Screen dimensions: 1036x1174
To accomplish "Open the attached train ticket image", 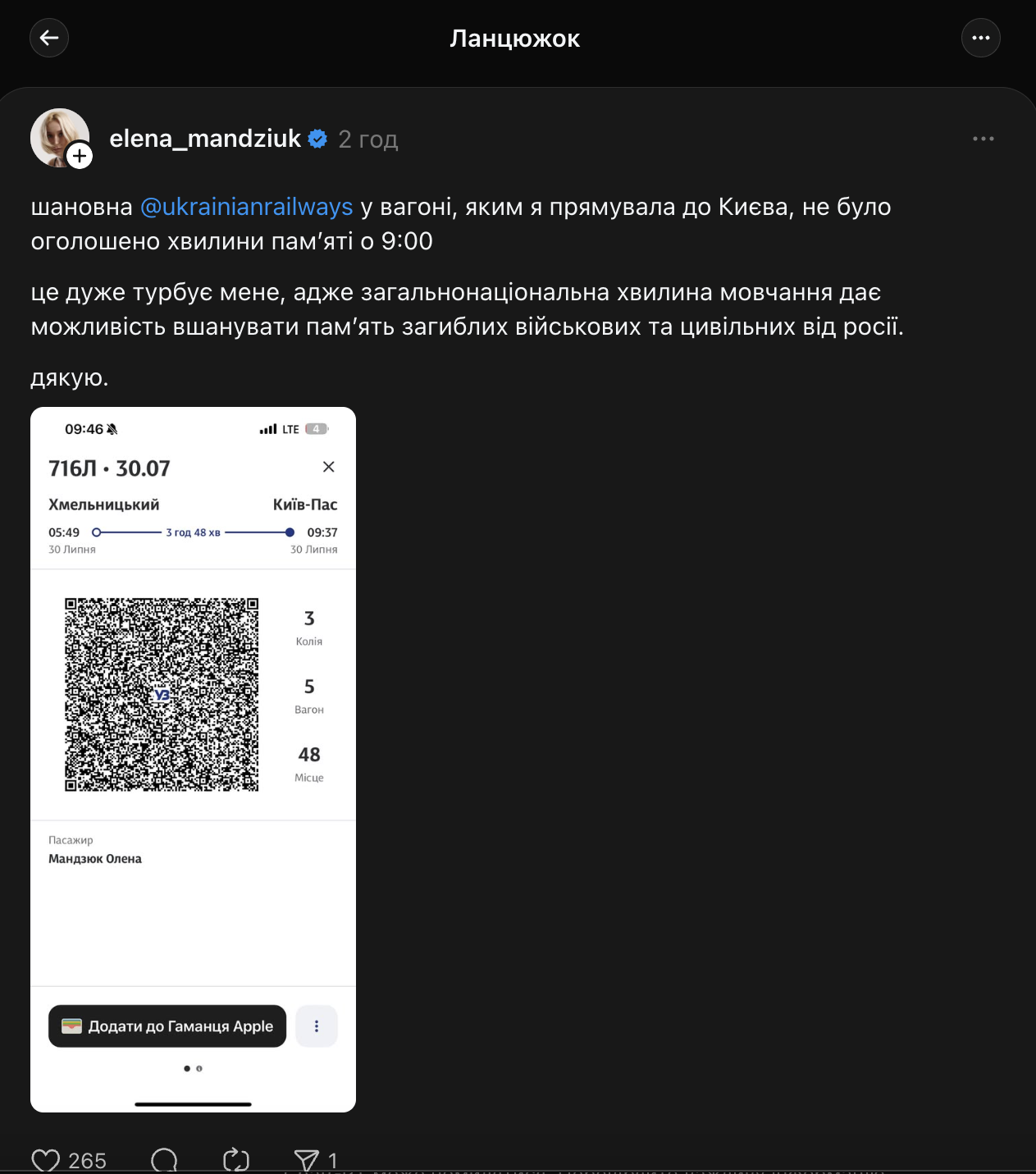I will click(193, 902).
